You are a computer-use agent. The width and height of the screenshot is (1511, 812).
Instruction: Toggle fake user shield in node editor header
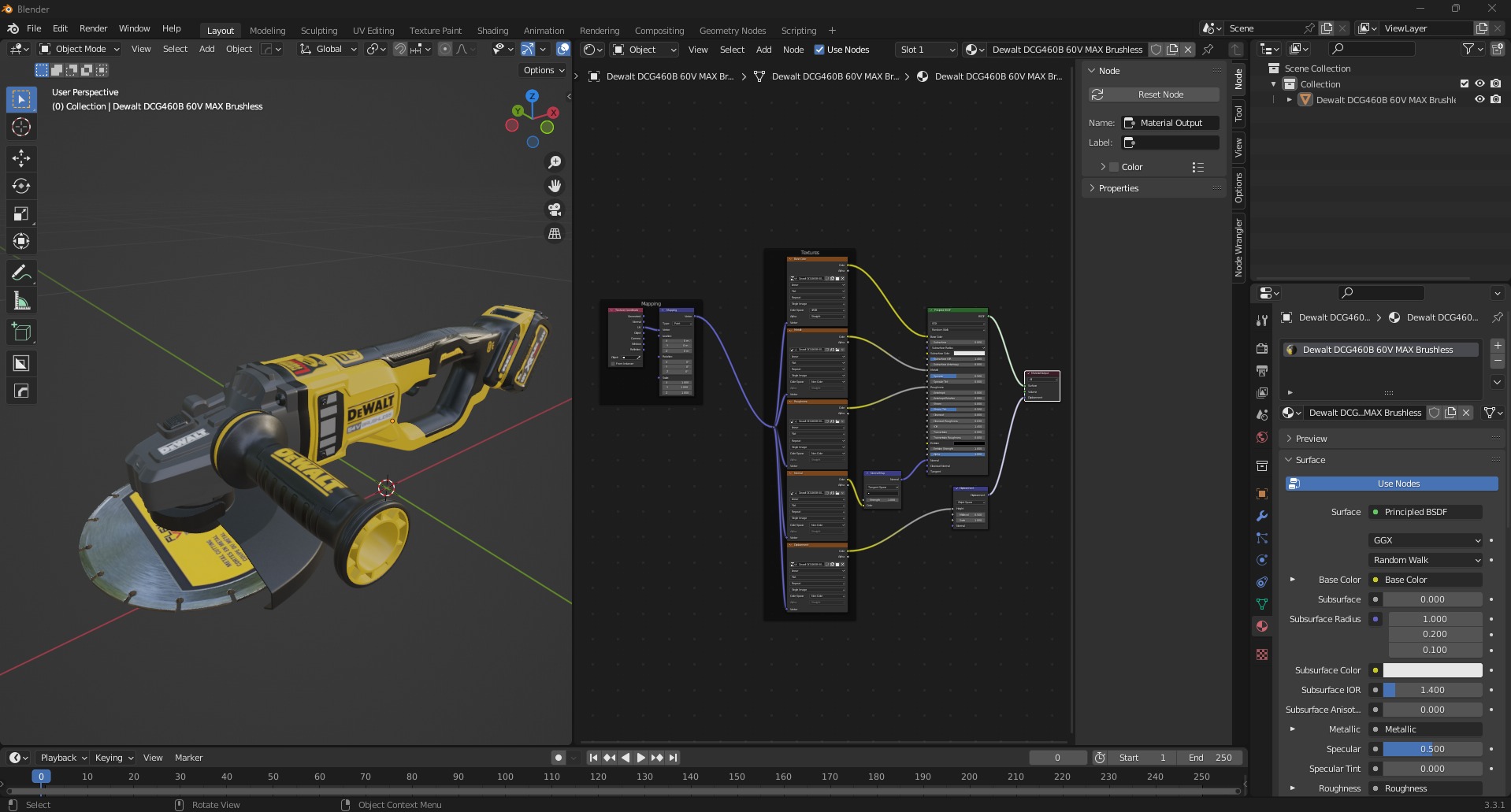(1156, 50)
